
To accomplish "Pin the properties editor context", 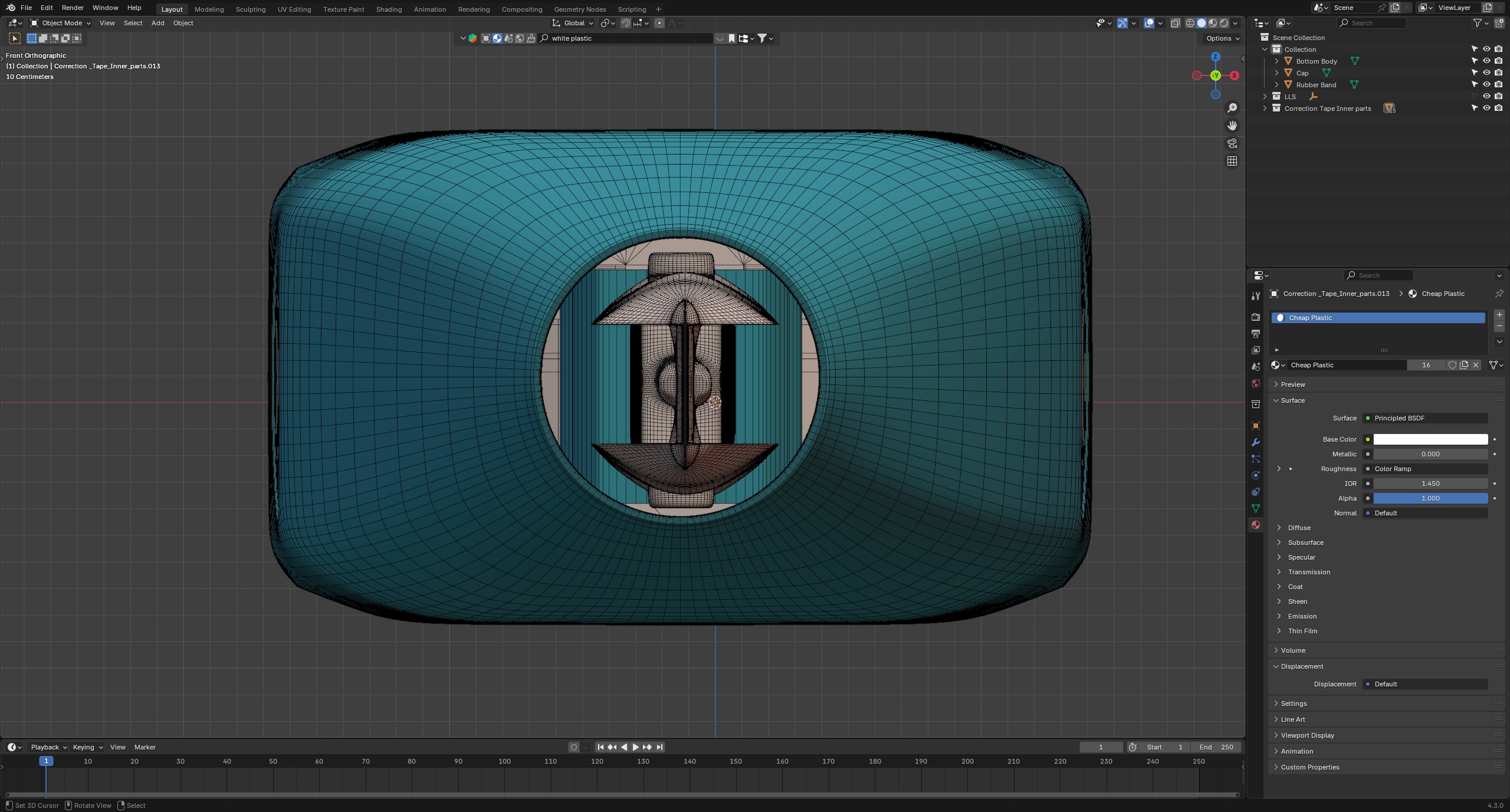I will click(1499, 294).
